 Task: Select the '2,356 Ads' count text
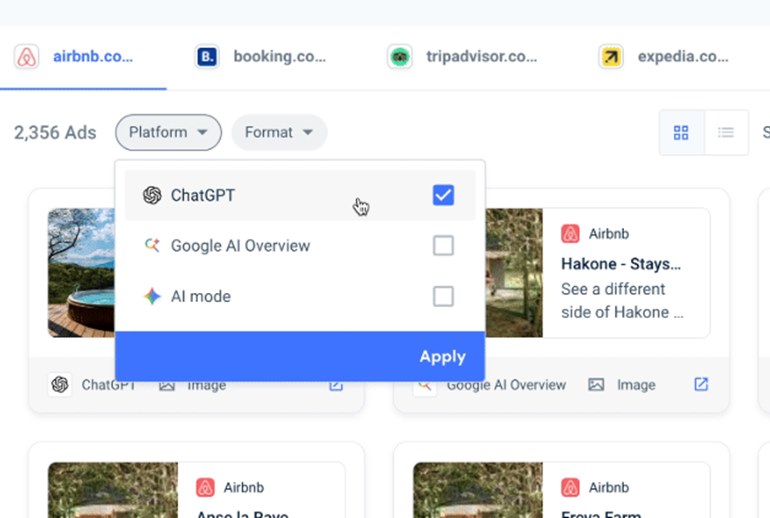pyautogui.click(x=55, y=133)
